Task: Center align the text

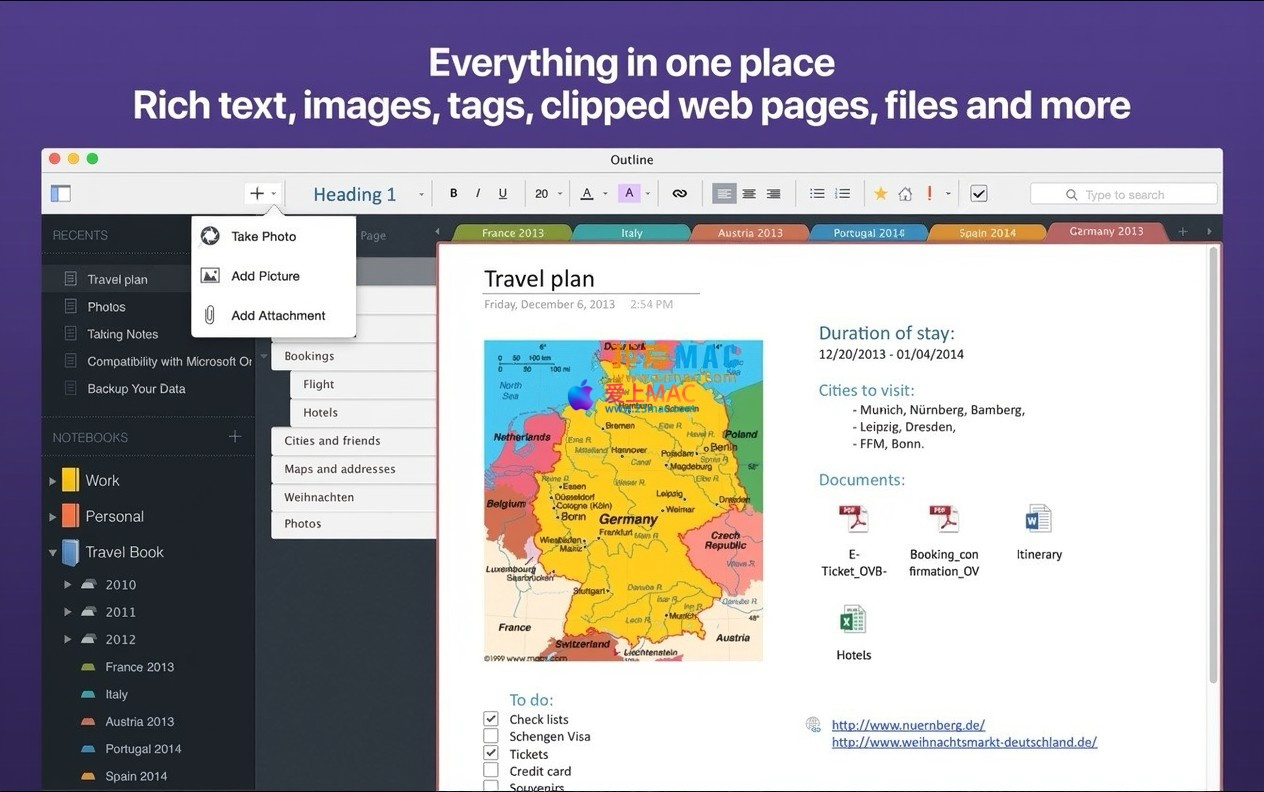Action: click(x=749, y=194)
